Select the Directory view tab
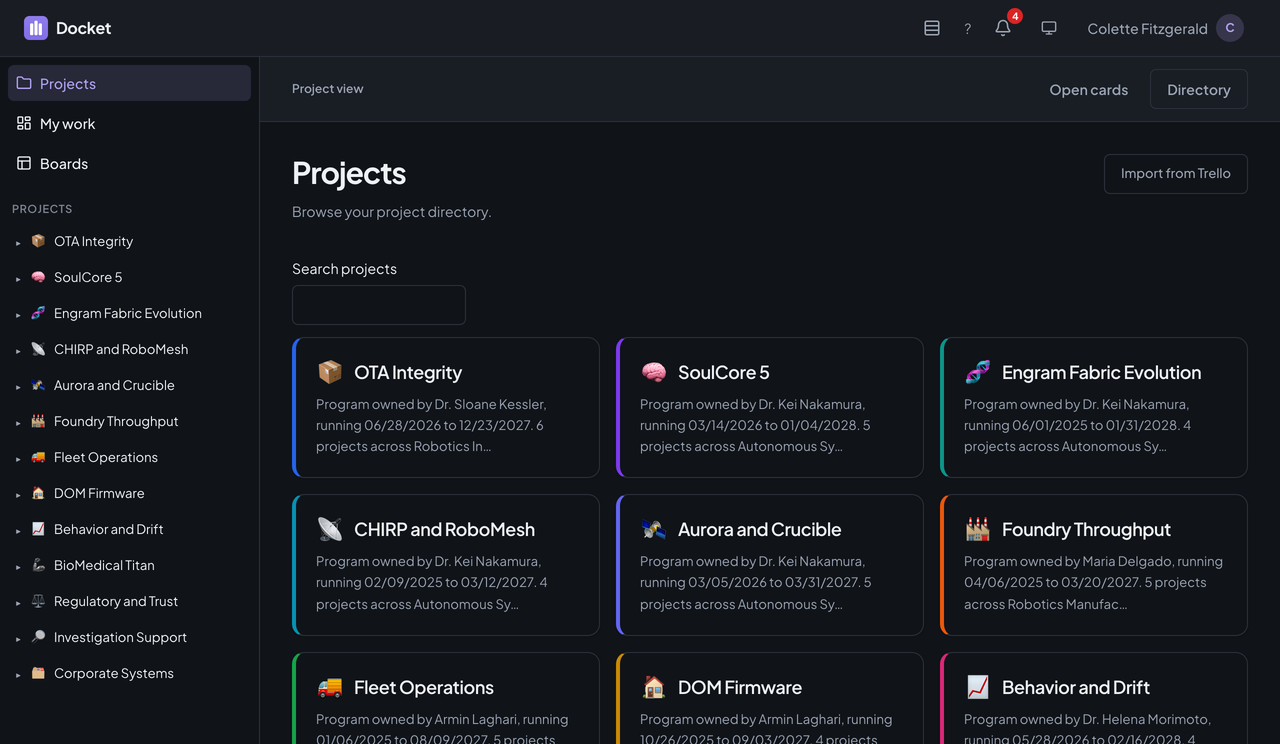Image resolution: width=1280 pixels, height=744 pixels. coord(1198,89)
